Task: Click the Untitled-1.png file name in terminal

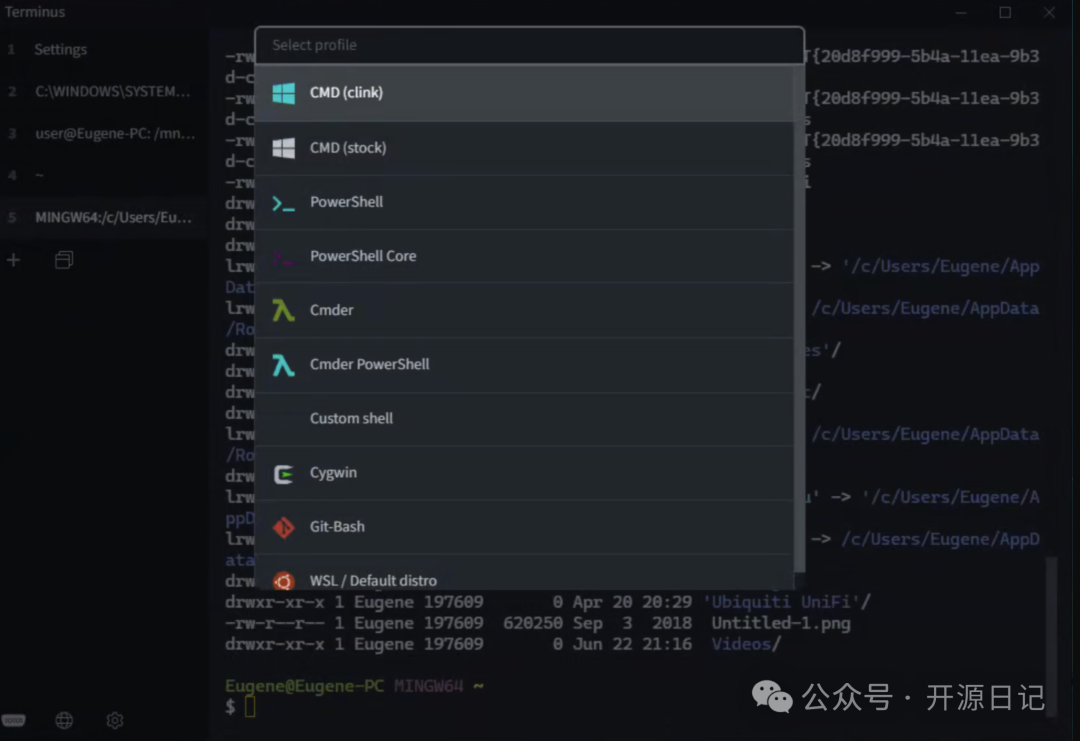Action: 781,623
